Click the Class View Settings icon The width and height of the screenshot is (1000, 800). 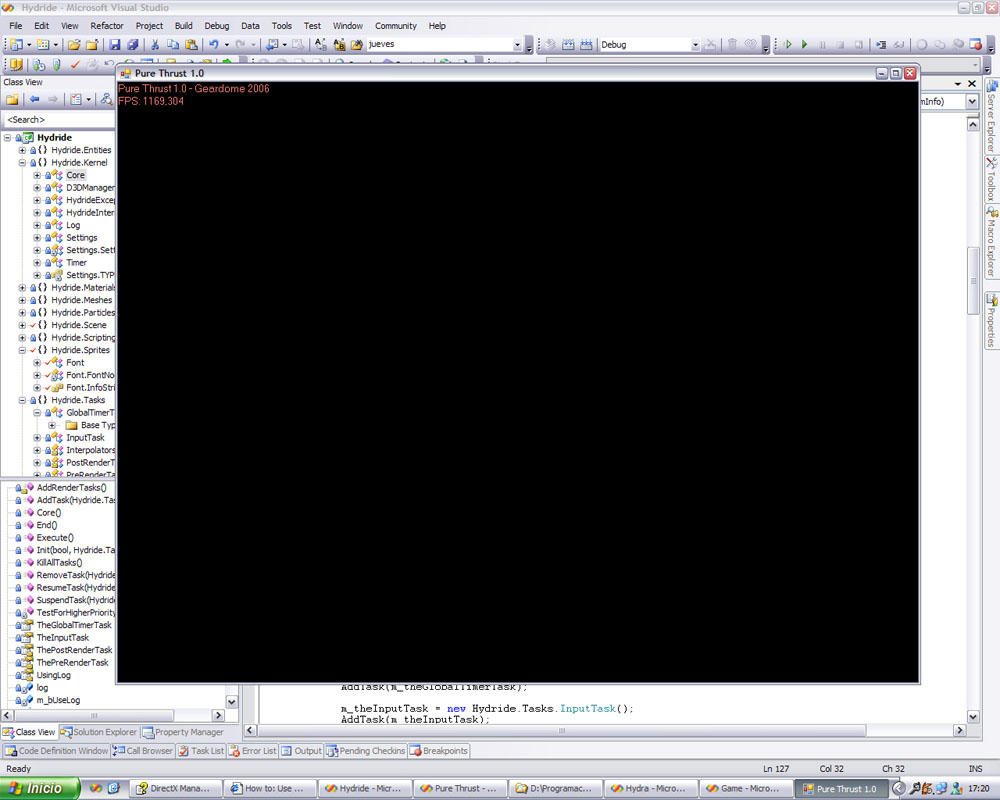pos(77,99)
